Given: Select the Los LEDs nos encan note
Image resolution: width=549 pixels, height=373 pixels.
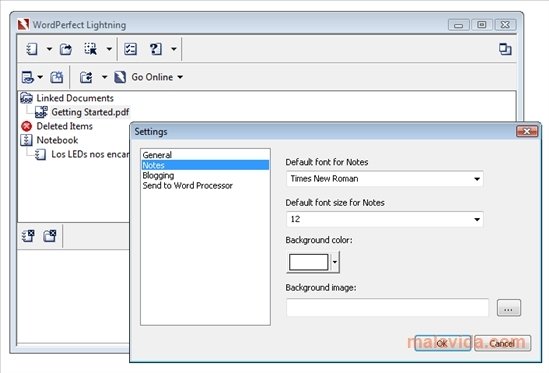Looking at the screenshot, I should pos(90,154).
